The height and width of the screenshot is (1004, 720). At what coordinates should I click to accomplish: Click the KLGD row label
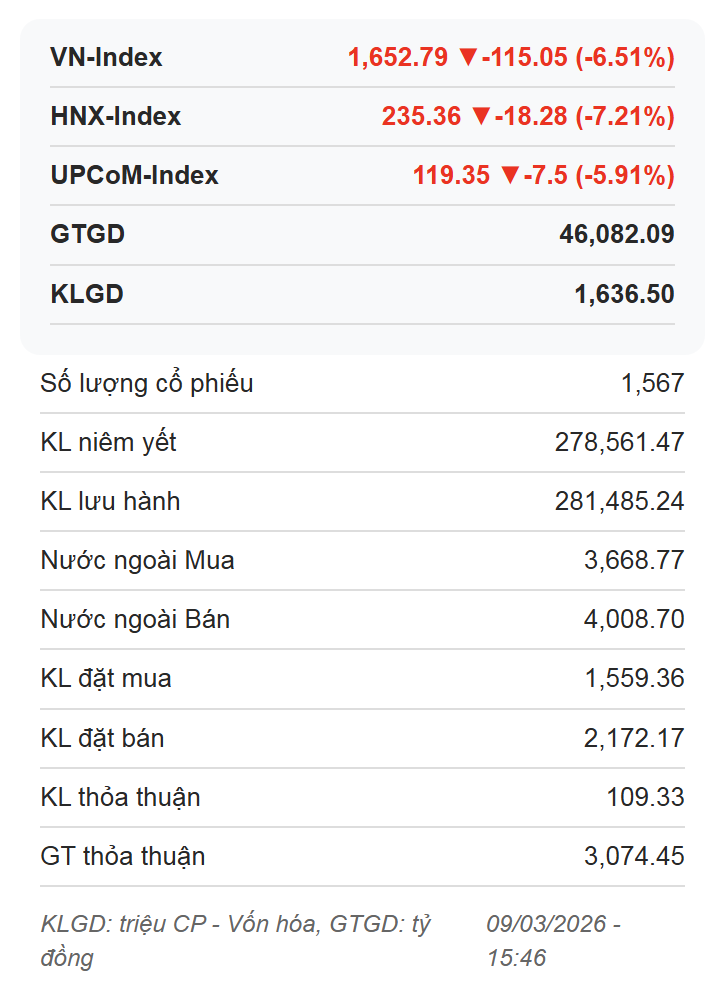click(87, 295)
